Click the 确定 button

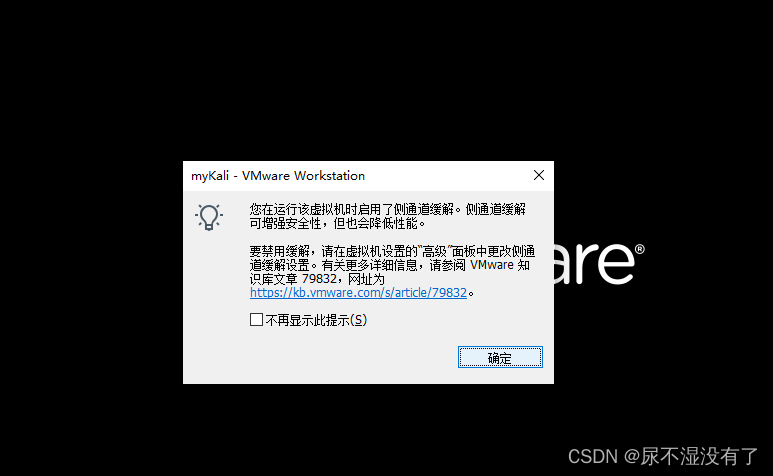pos(500,357)
